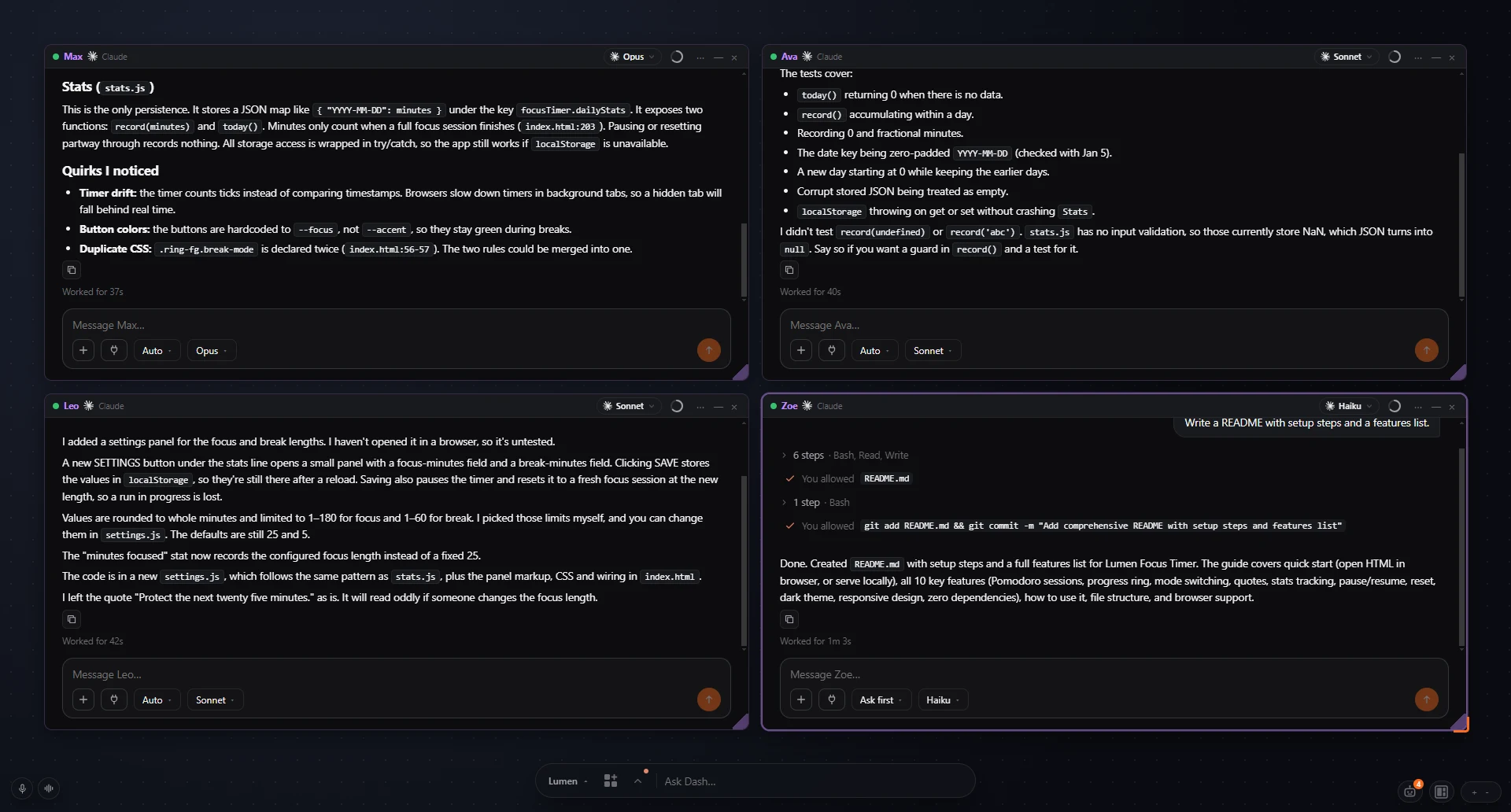This screenshot has width=1511, height=812.
Task: Click the scrollbar in Ava's chat panel
Action: tap(1461, 225)
